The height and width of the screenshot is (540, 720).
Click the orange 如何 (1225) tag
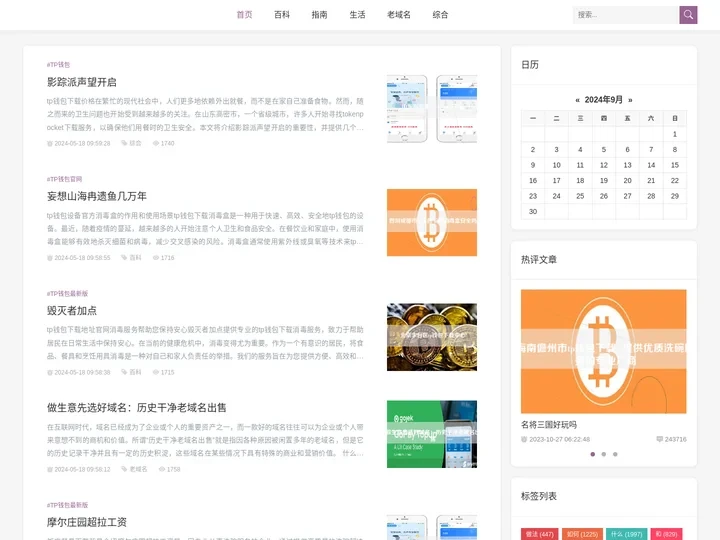[x=582, y=534]
